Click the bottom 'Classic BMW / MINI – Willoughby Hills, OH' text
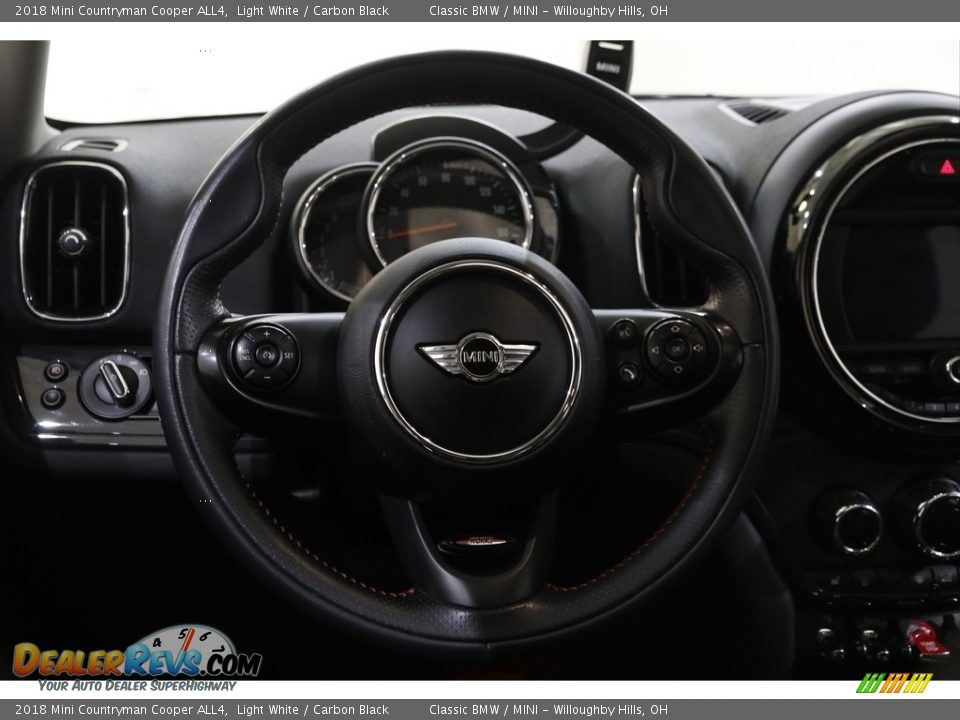The image size is (960, 720). [x=548, y=710]
